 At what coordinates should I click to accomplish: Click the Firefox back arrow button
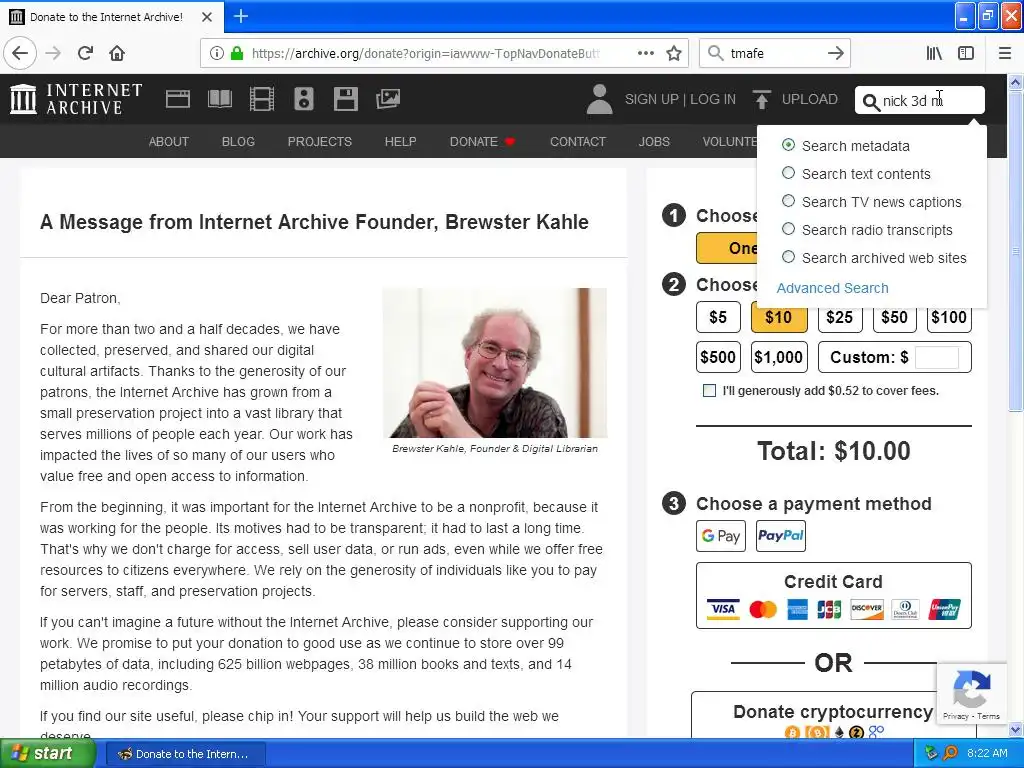(20, 53)
